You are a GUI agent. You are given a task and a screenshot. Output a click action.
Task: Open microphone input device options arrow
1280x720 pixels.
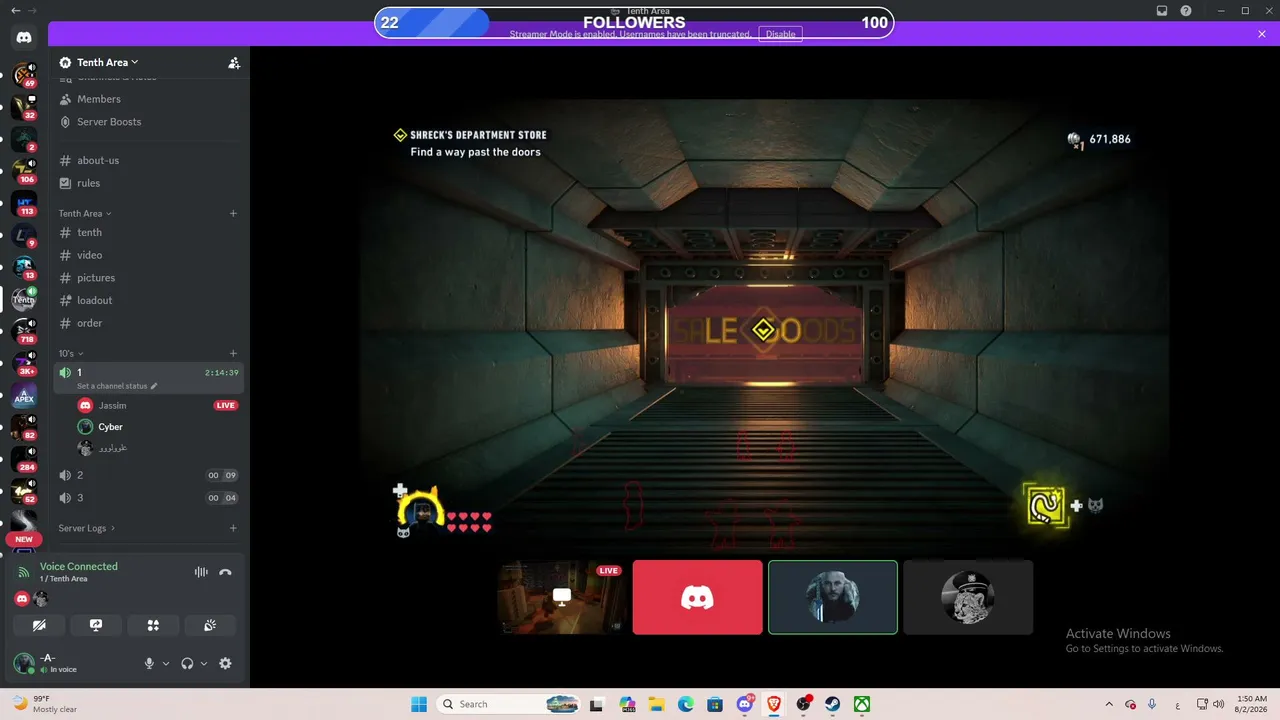click(166, 663)
